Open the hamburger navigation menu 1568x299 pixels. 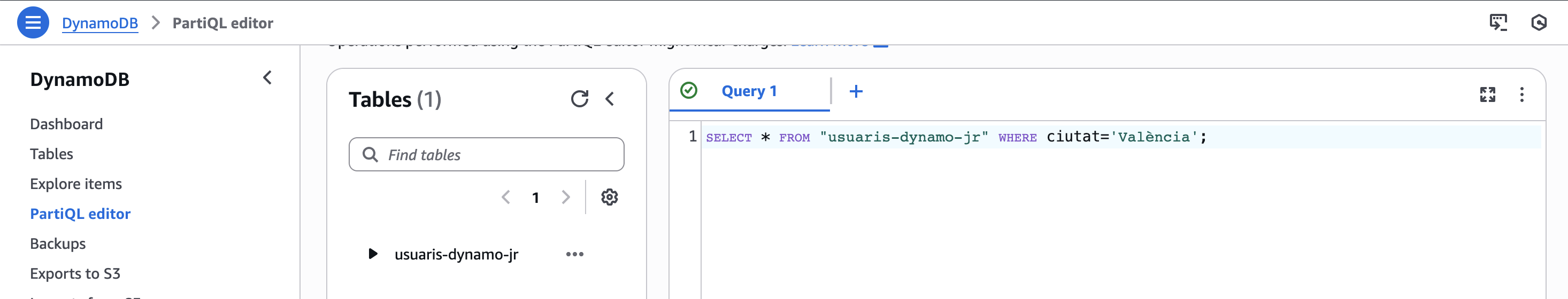(33, 22)
